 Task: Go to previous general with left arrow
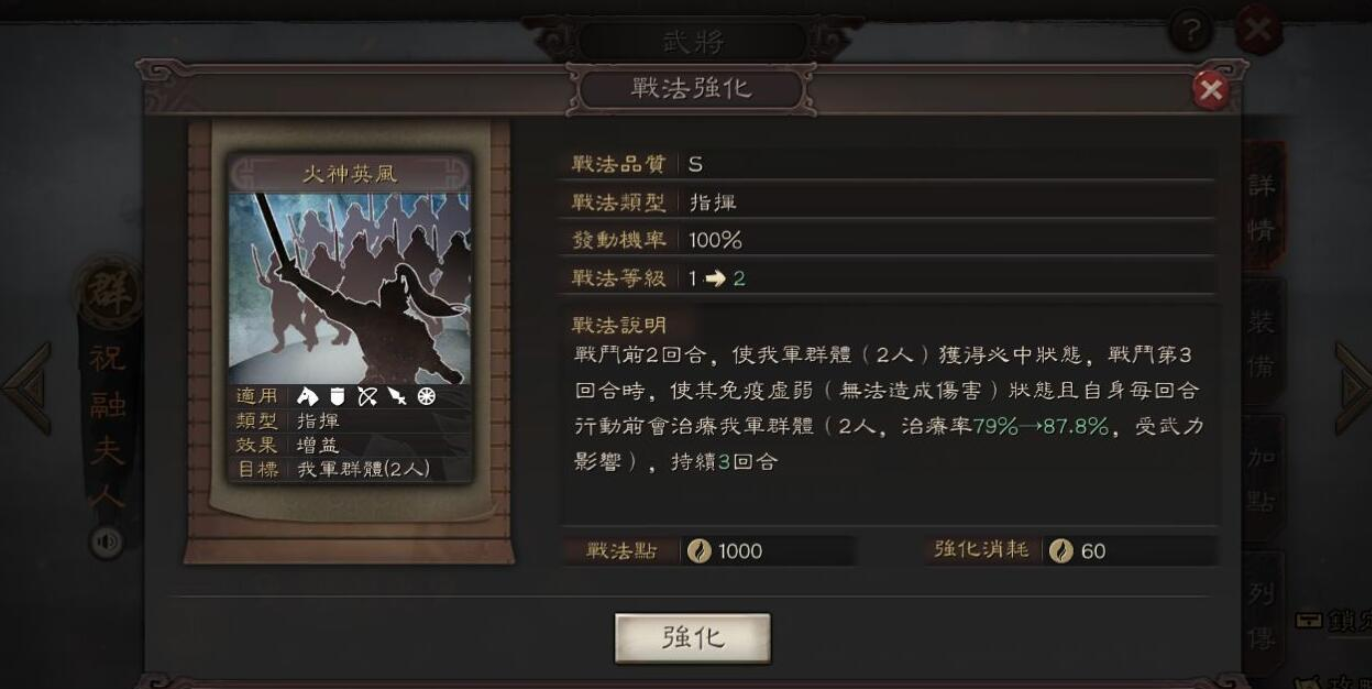click(24, 385)
